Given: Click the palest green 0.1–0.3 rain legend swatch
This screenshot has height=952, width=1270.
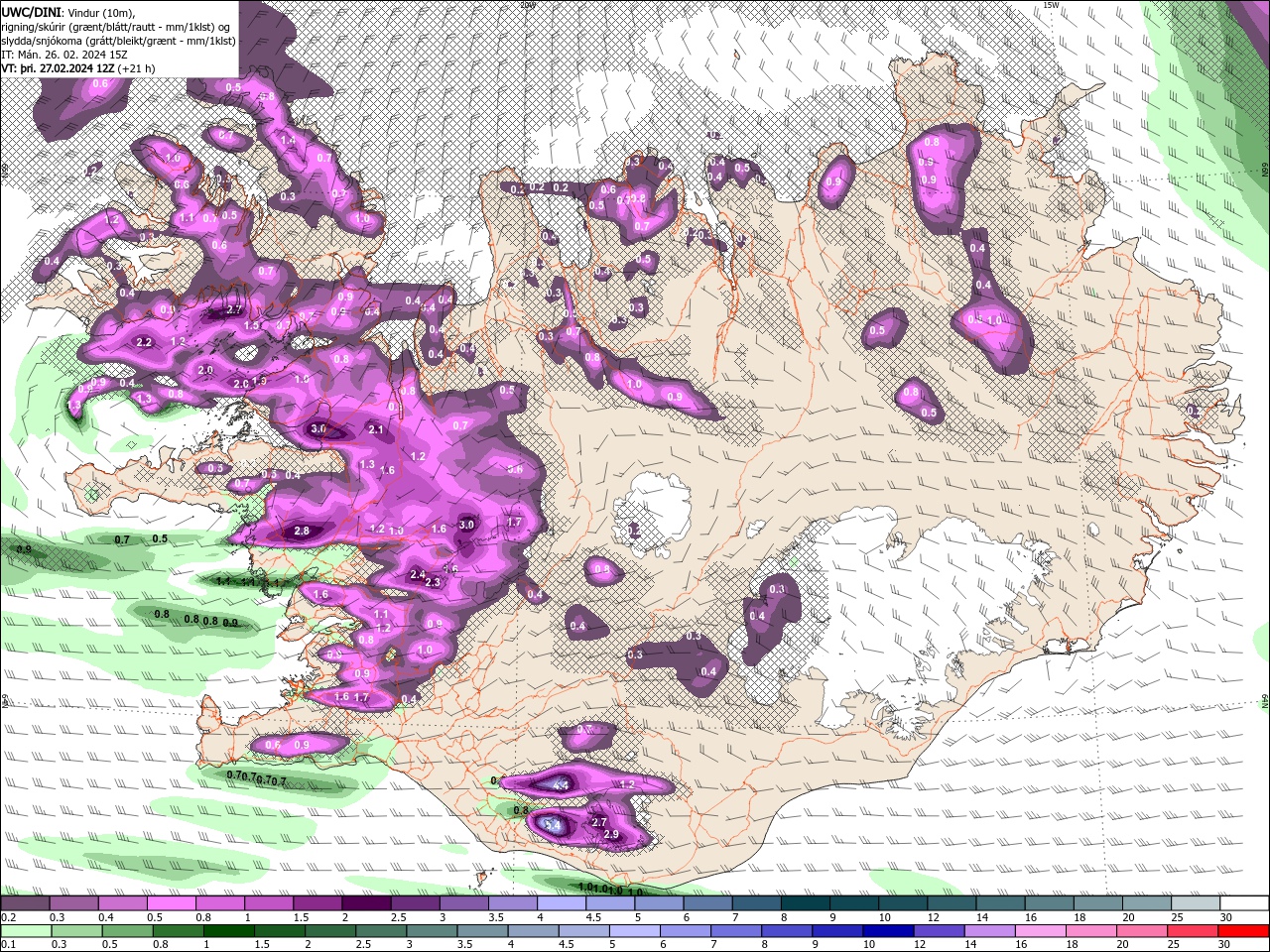Looking at the screenshot, I should pyautogui.click(x=26, y=931).
